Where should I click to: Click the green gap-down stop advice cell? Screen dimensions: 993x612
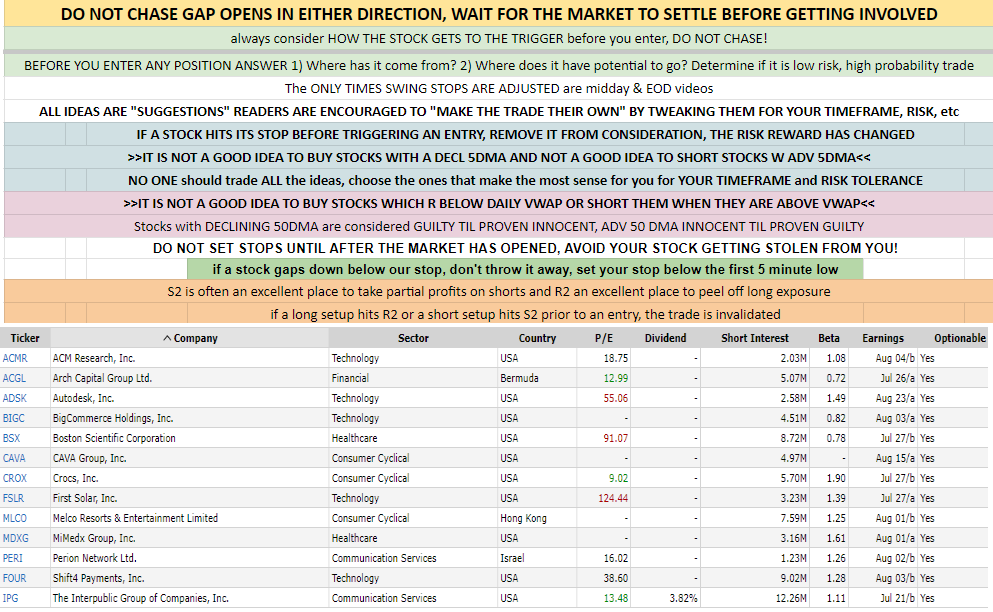coord(525,269)
